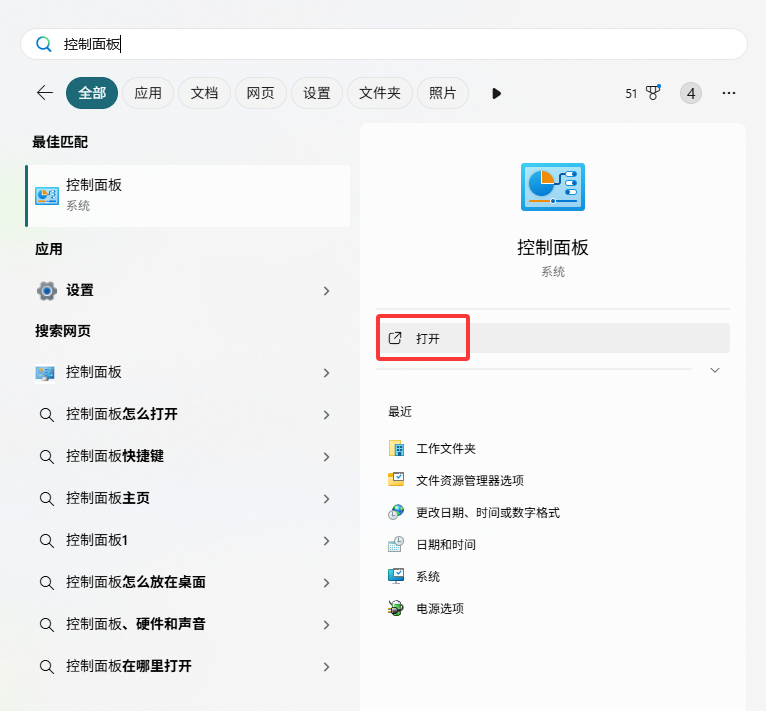Expand actions with the down chevron
Screen dimensions: 766x711
[x=715, y=370]
